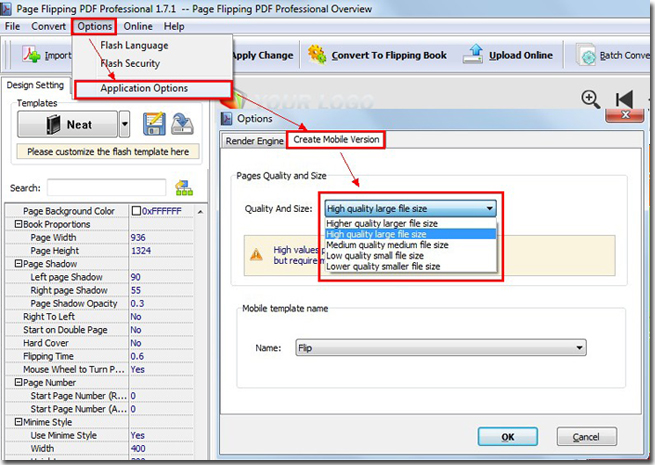655x465 pixels.
Task: Open the File menu
Action: [x=12, y=26]
